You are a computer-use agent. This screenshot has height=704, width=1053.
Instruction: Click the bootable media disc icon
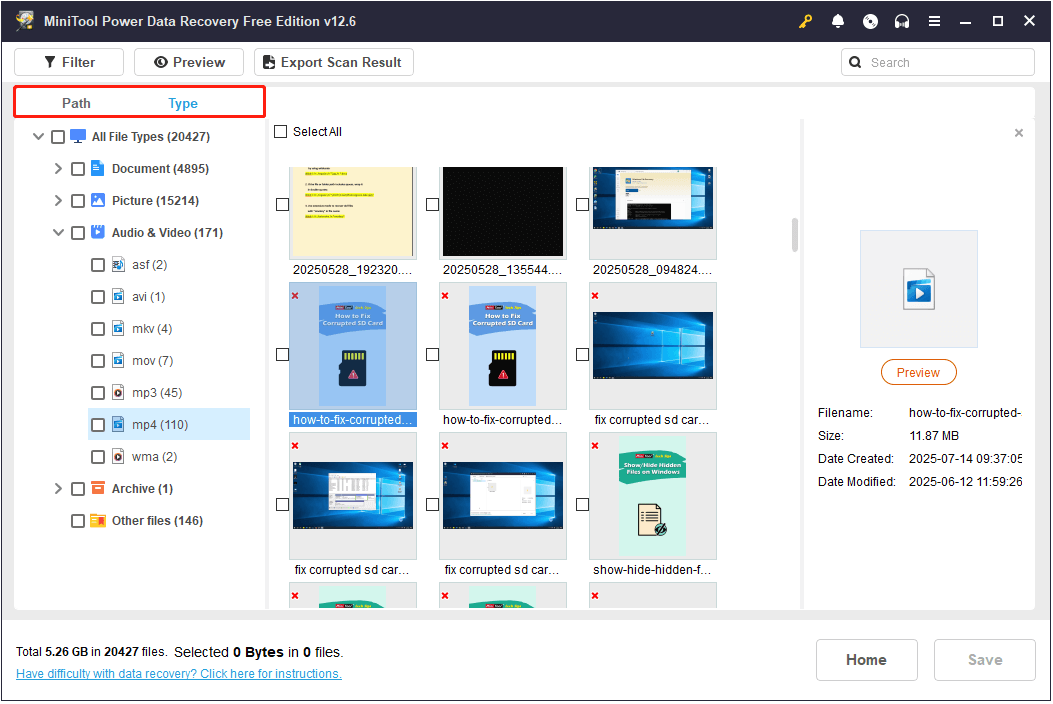[x=870, y=20]
